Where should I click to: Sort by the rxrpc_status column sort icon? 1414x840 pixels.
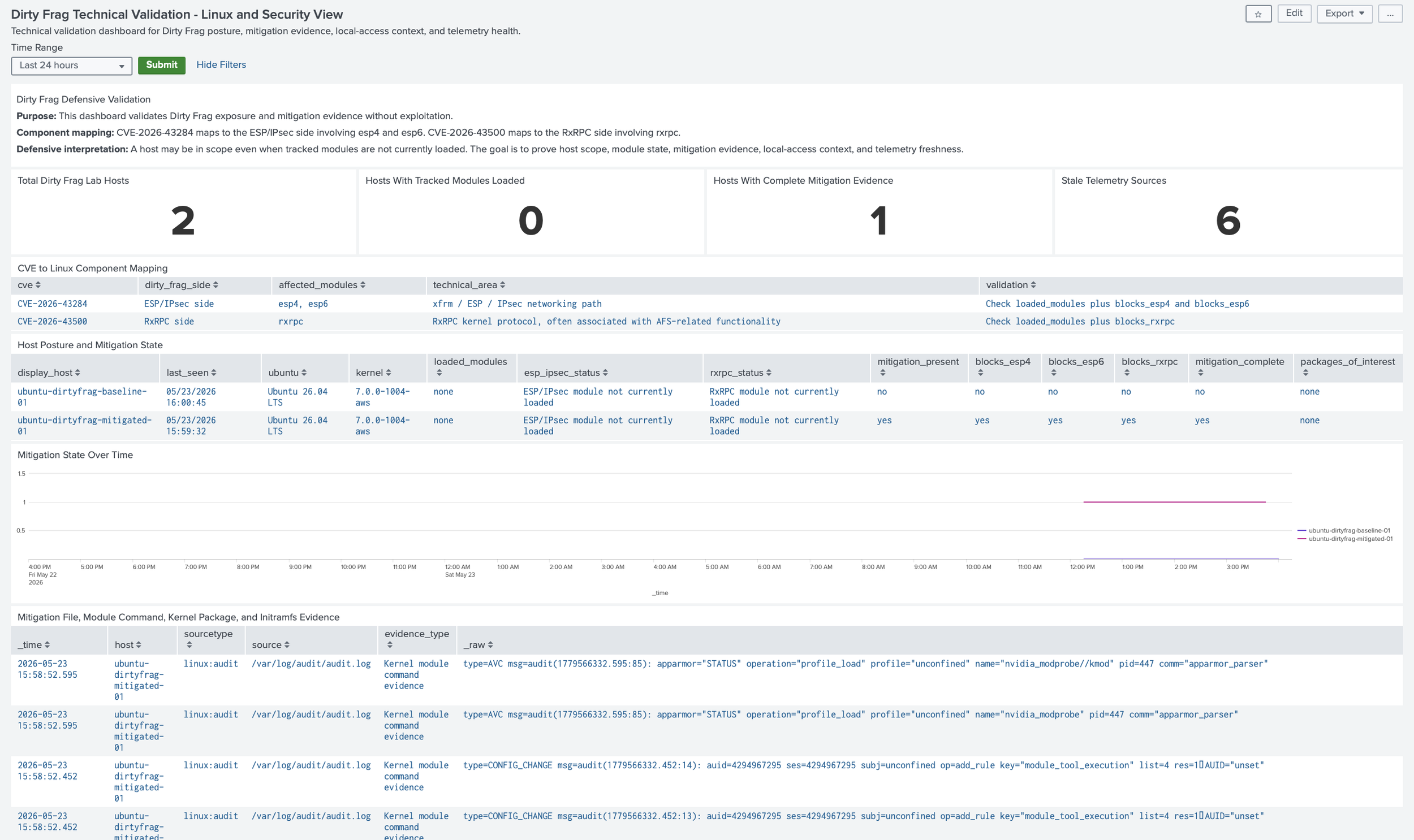[x=769, y=373]
